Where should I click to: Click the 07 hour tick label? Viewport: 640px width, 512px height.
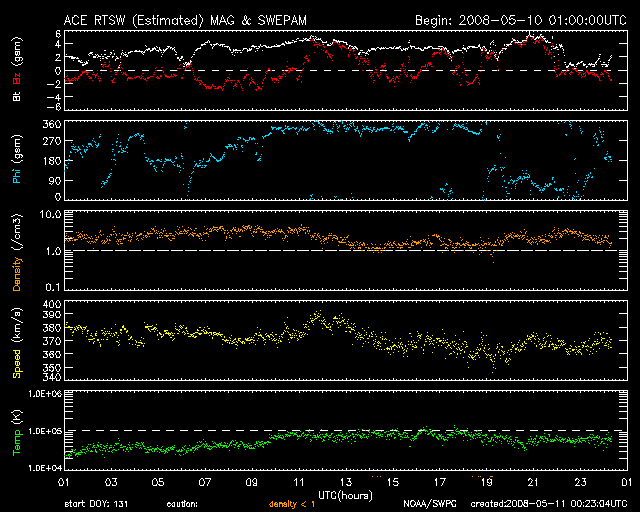pos(205,482)
